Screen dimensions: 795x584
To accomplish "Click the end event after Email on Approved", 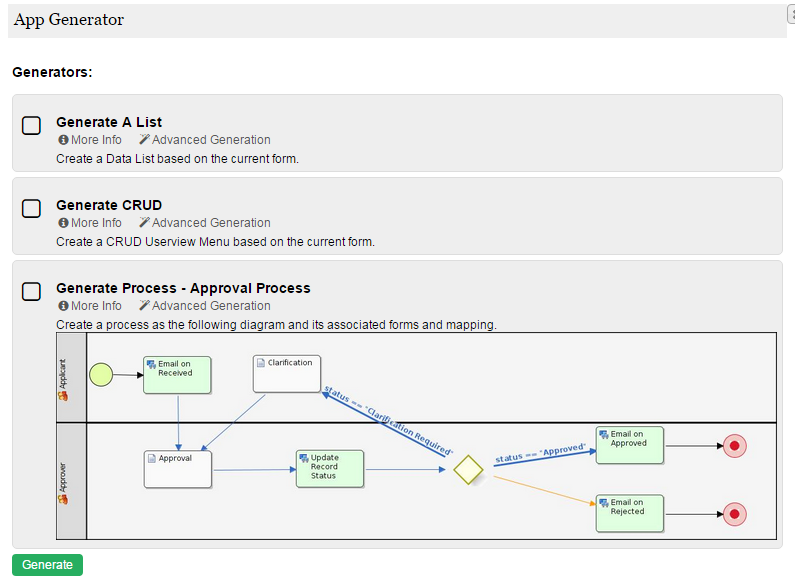I will click(x=735, y=446).
